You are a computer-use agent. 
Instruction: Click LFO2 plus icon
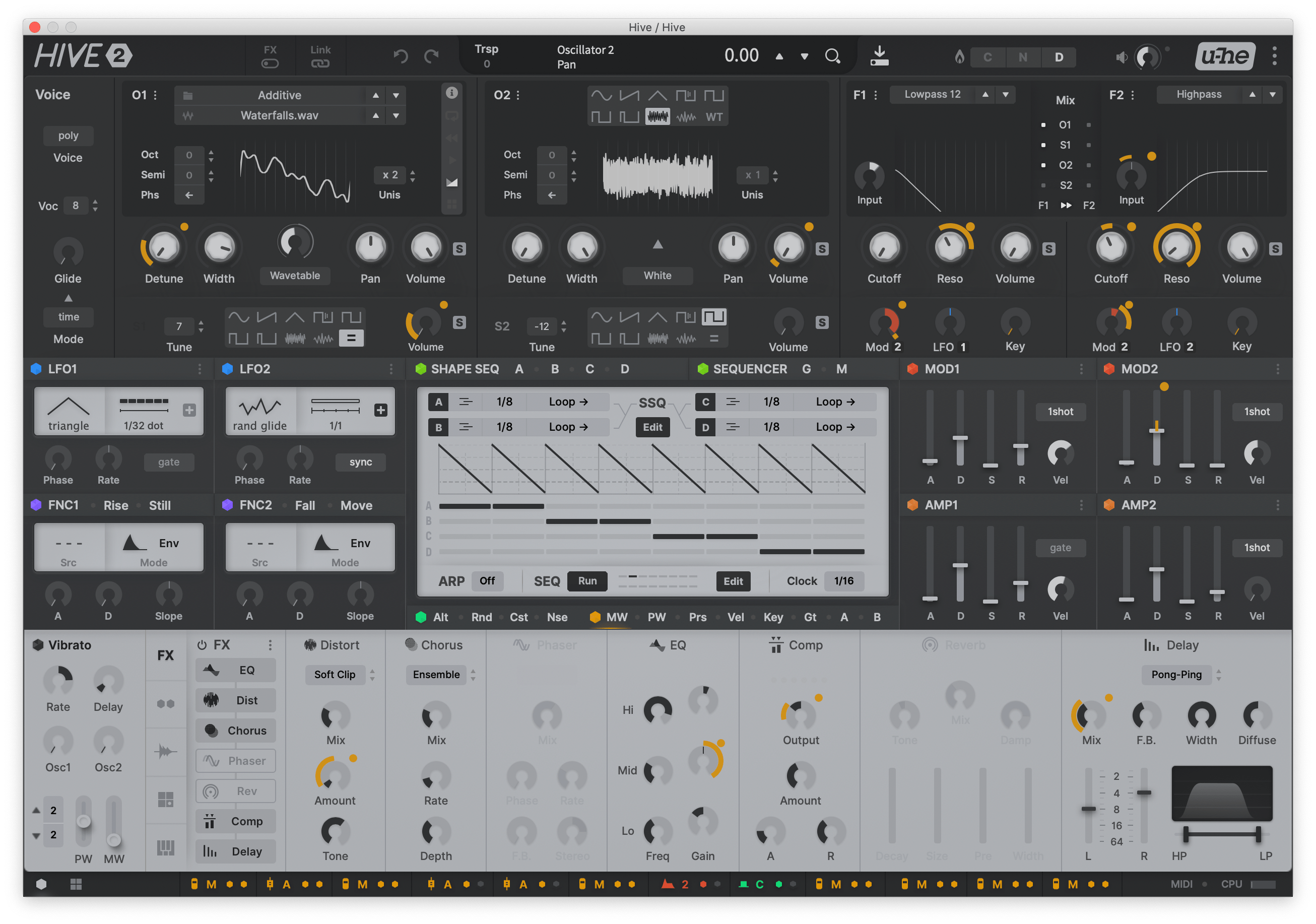pyautogui.click(x=380, y=410)
